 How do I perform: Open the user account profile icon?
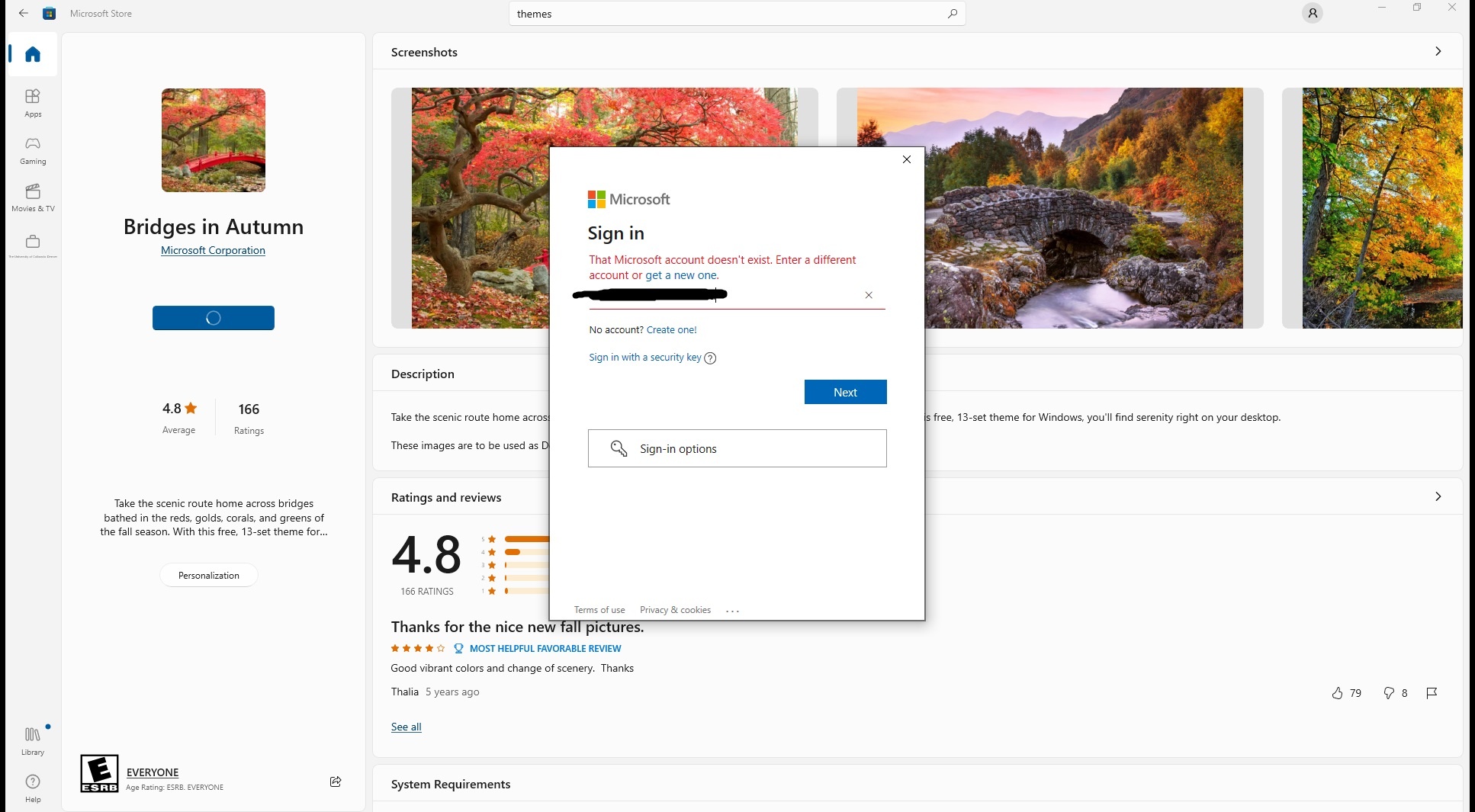[x=1312, y=13]
